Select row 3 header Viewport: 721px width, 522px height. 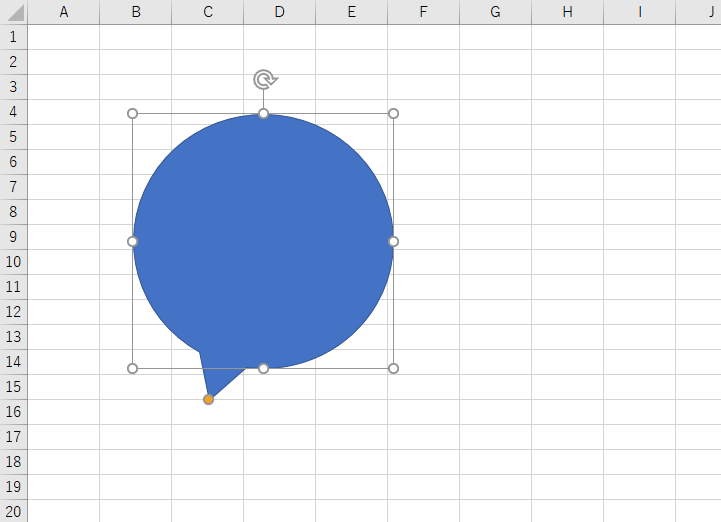click(13, 87)
